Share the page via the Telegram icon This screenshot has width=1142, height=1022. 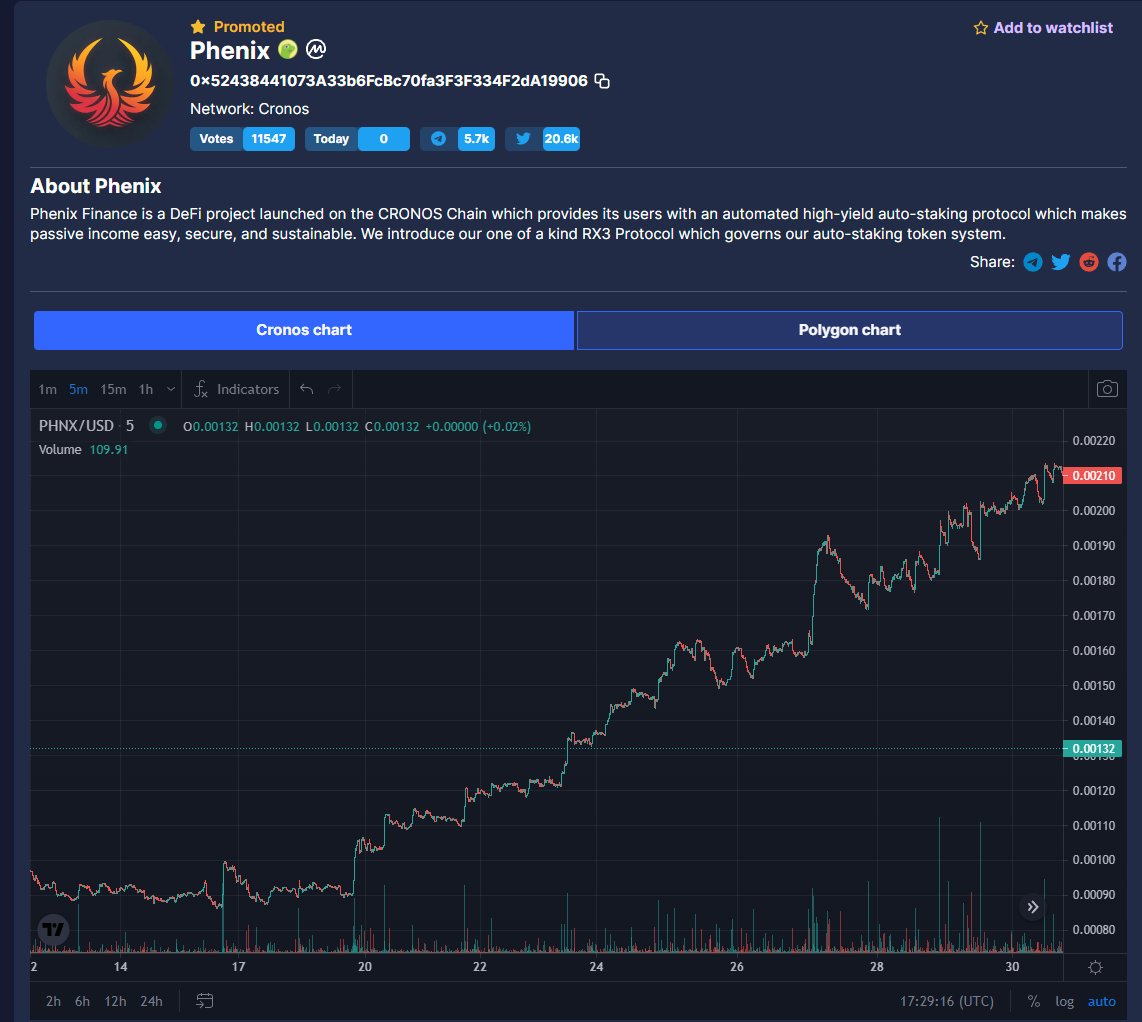1032,262
